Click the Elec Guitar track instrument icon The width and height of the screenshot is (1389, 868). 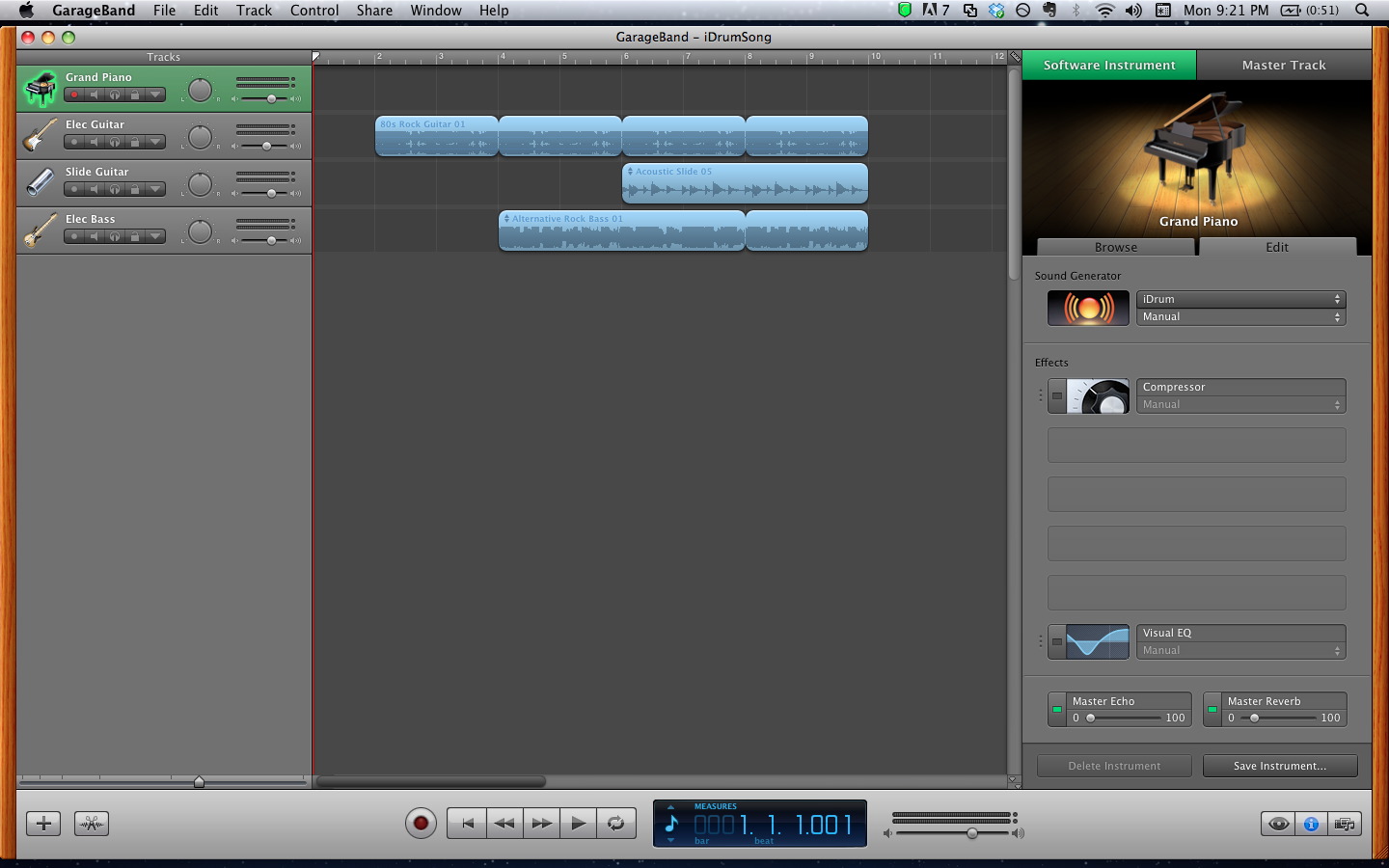pos(40,136)
